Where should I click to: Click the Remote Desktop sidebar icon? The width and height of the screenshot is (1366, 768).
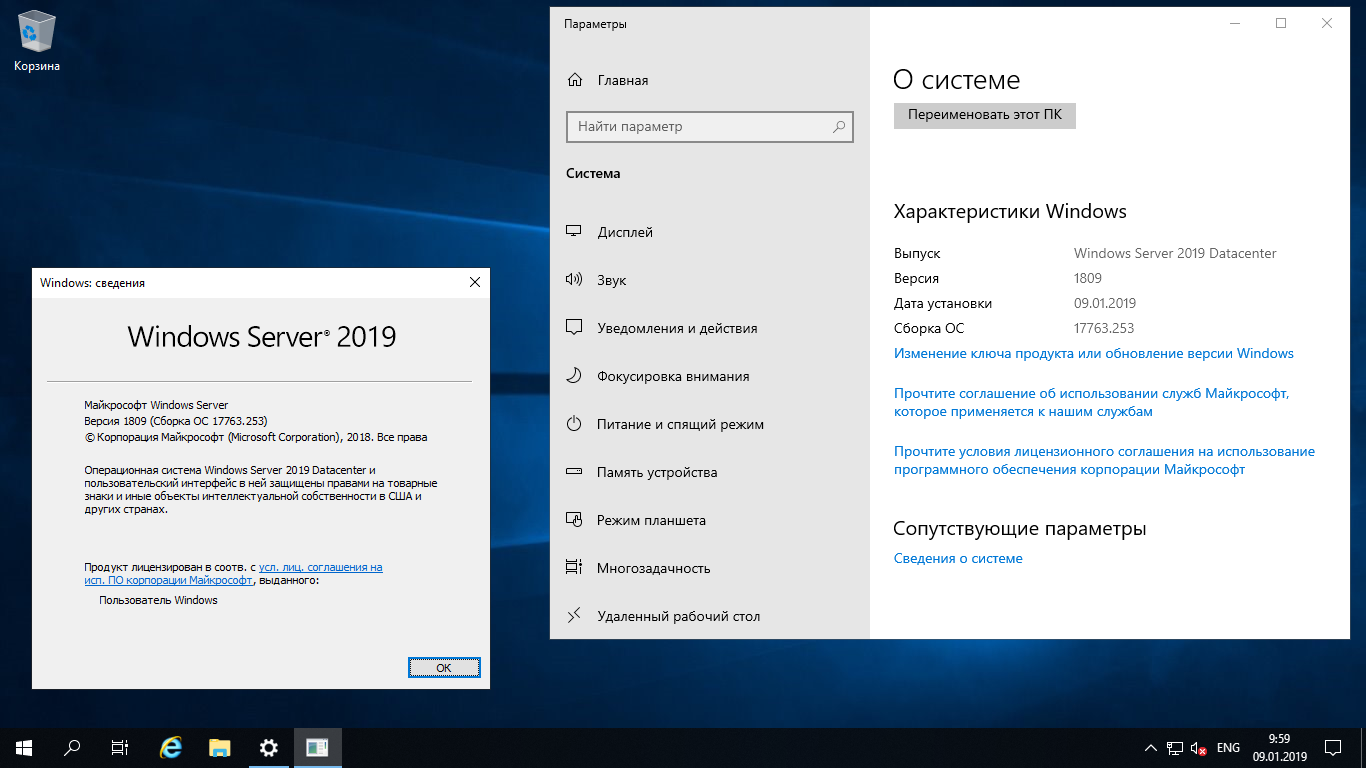[574, 616]
